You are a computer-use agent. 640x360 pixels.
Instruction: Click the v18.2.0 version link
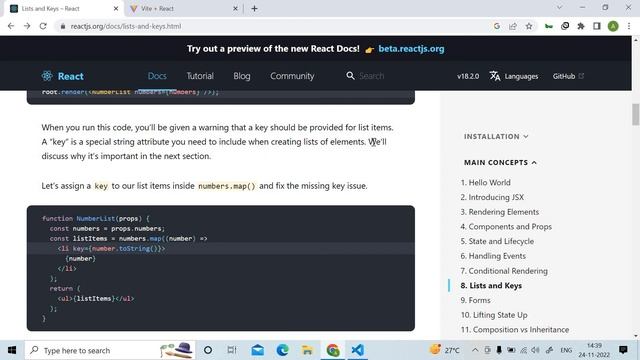(x=468, y=76)
